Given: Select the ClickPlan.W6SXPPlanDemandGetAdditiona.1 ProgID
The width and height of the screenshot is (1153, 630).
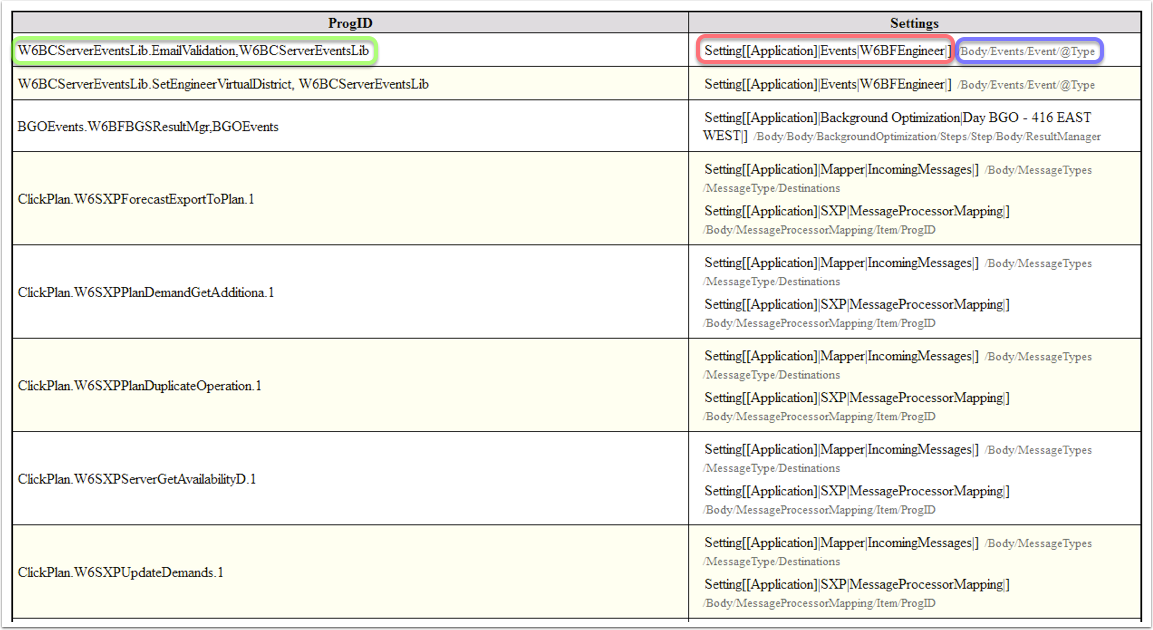Looking at the screenshot, I should 146,292.
